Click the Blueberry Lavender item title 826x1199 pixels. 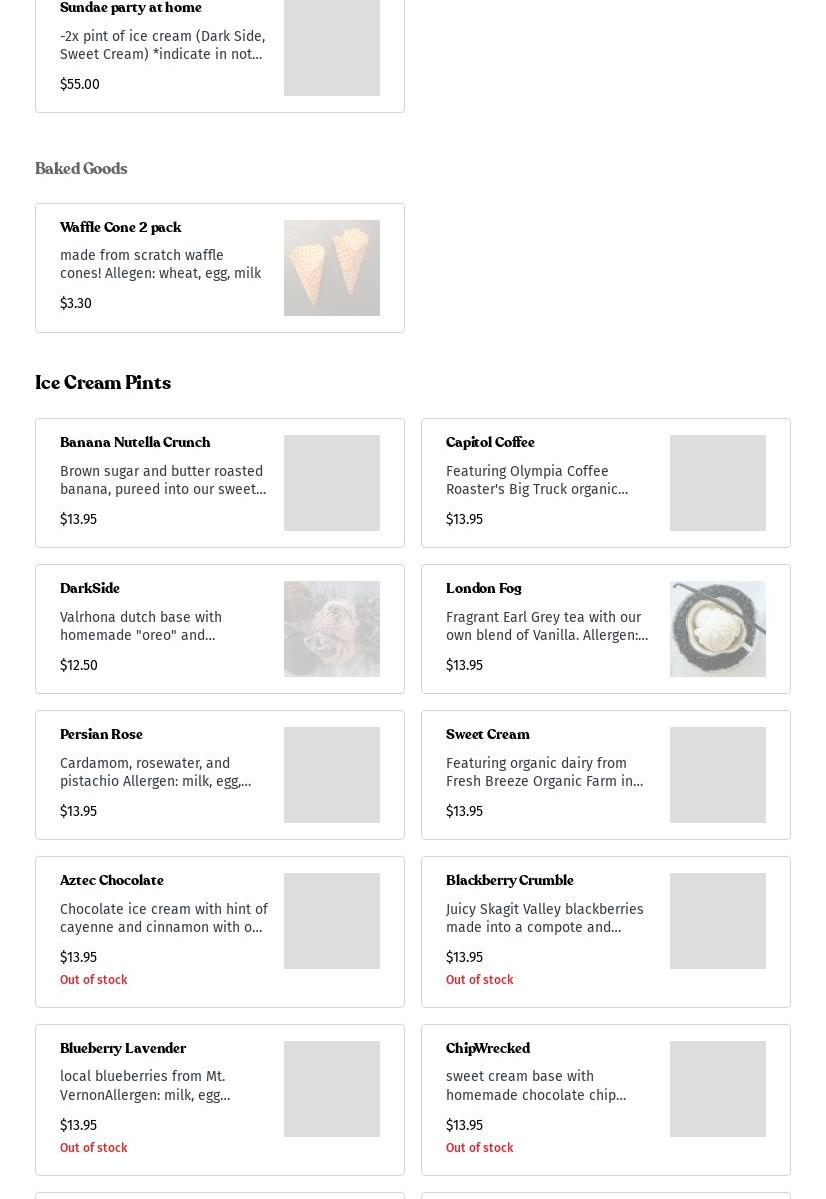[x=123, y=1049]
